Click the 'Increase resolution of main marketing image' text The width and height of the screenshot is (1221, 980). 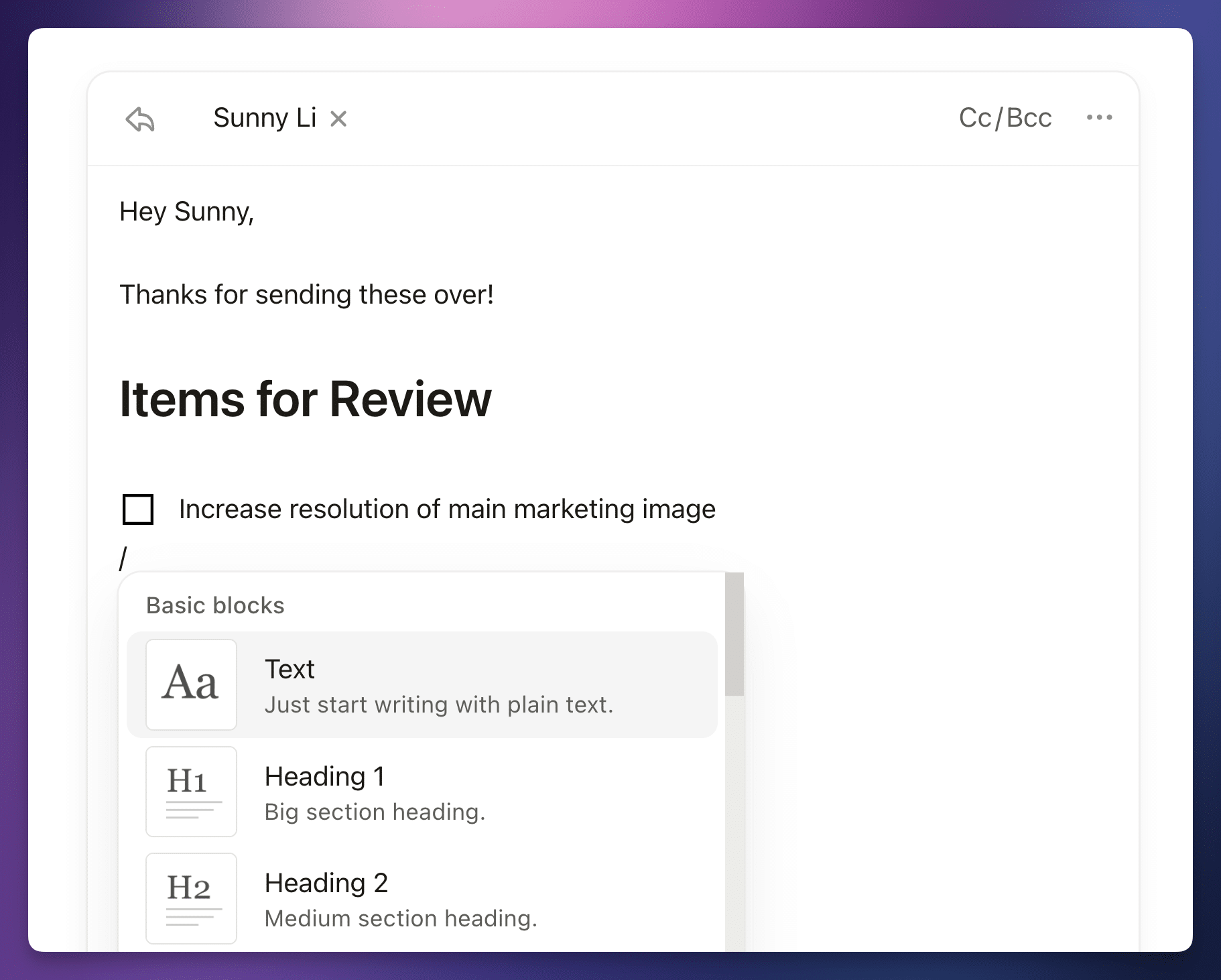tap(447, 509)
